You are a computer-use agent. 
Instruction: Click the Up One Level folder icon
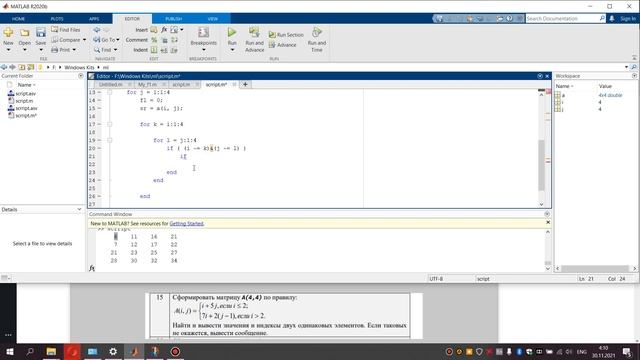[x=22, y=67]
